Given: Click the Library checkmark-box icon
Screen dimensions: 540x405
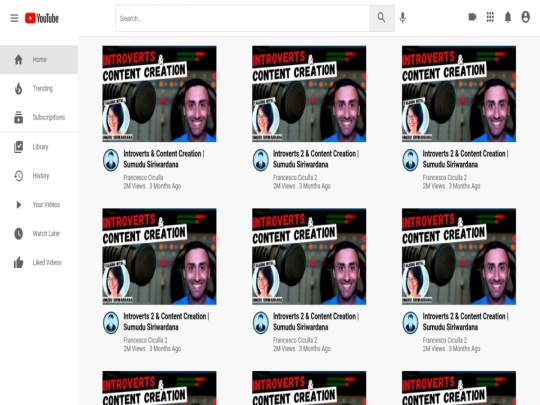Looking at the screenshot, I should pos(19,147).
